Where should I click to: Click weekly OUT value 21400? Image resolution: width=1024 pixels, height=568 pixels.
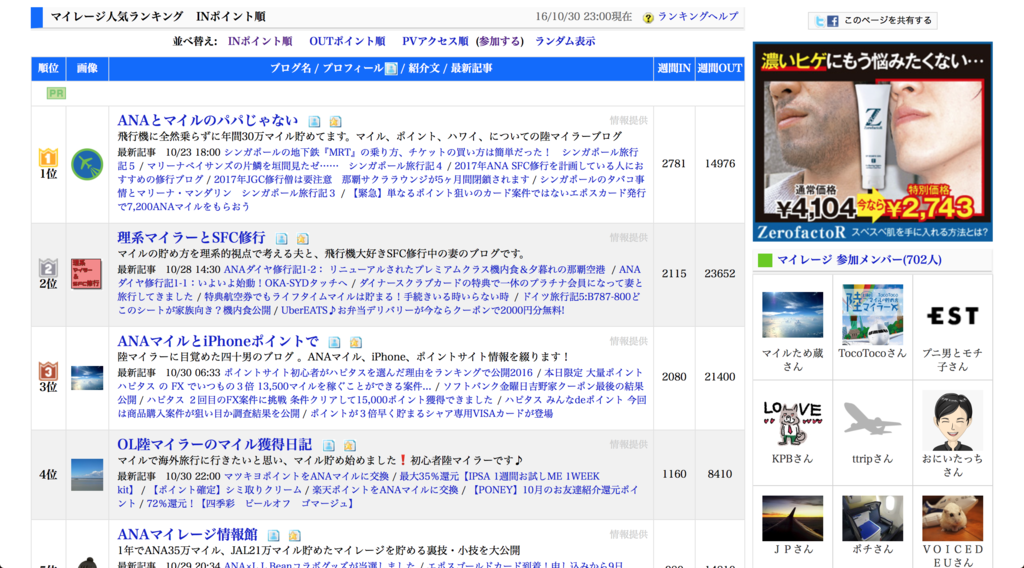pos(720,377)
